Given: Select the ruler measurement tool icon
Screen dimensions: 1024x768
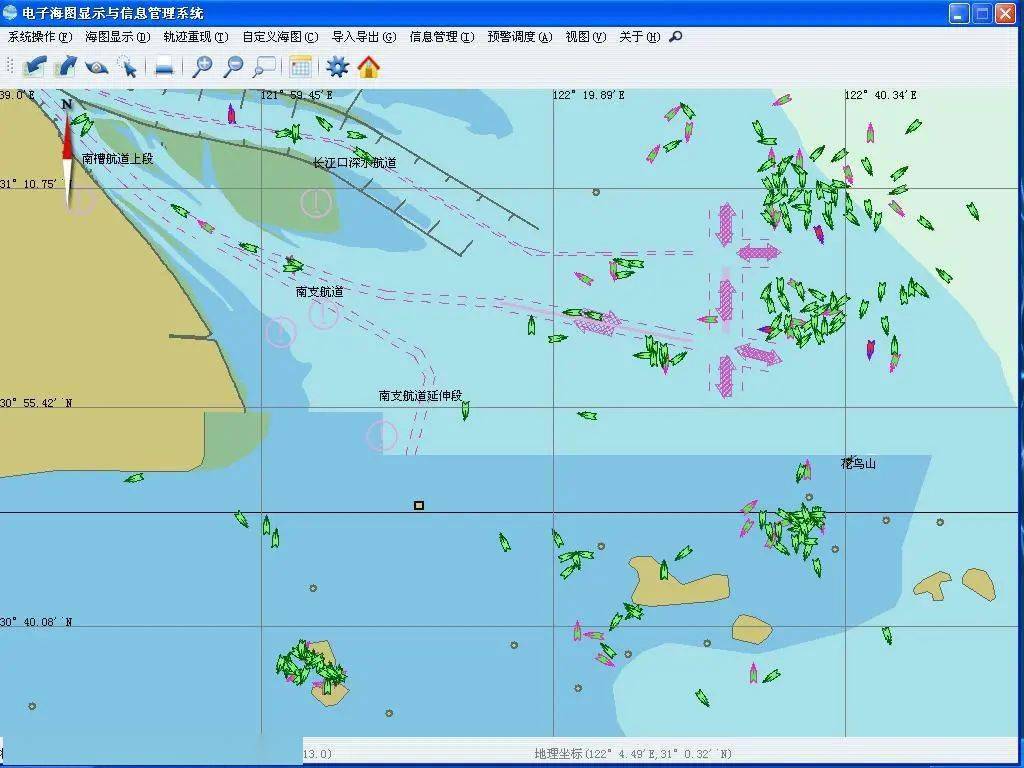Looking at the screenshot, I should [x=162, y=67].
